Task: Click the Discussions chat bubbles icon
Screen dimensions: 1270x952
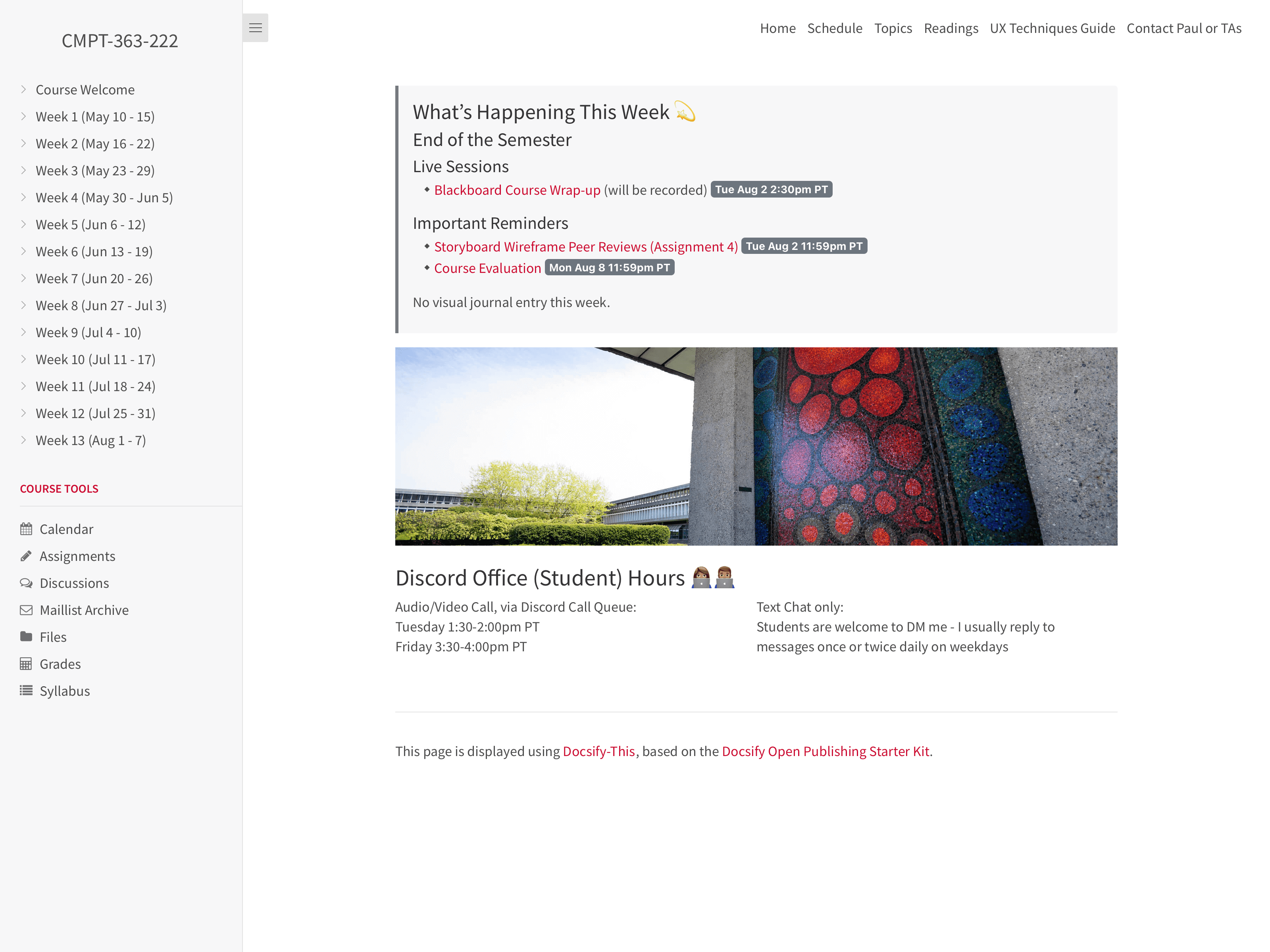Action: click(26, 583)
